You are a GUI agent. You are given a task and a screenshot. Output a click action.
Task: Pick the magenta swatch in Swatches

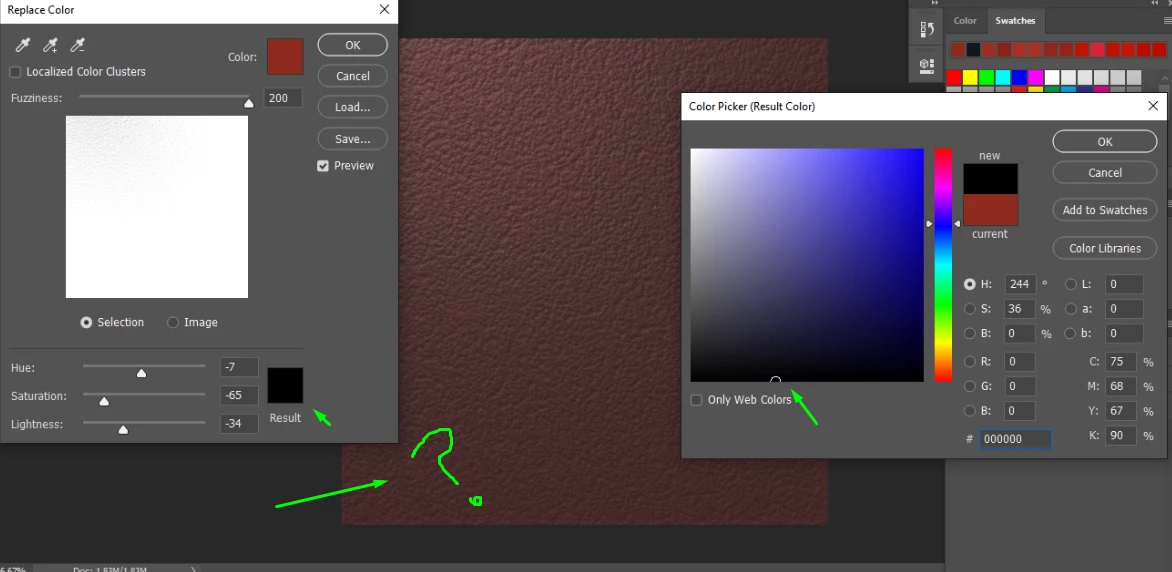click(1035, 78)
